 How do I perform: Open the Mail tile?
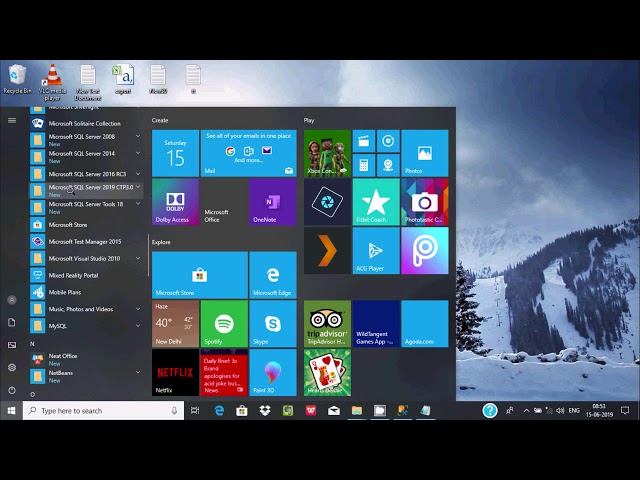point(249,153)
